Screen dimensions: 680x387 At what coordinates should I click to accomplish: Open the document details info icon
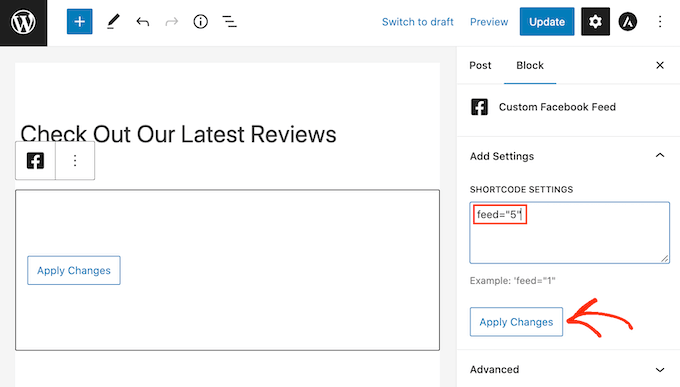pos(200,21)
